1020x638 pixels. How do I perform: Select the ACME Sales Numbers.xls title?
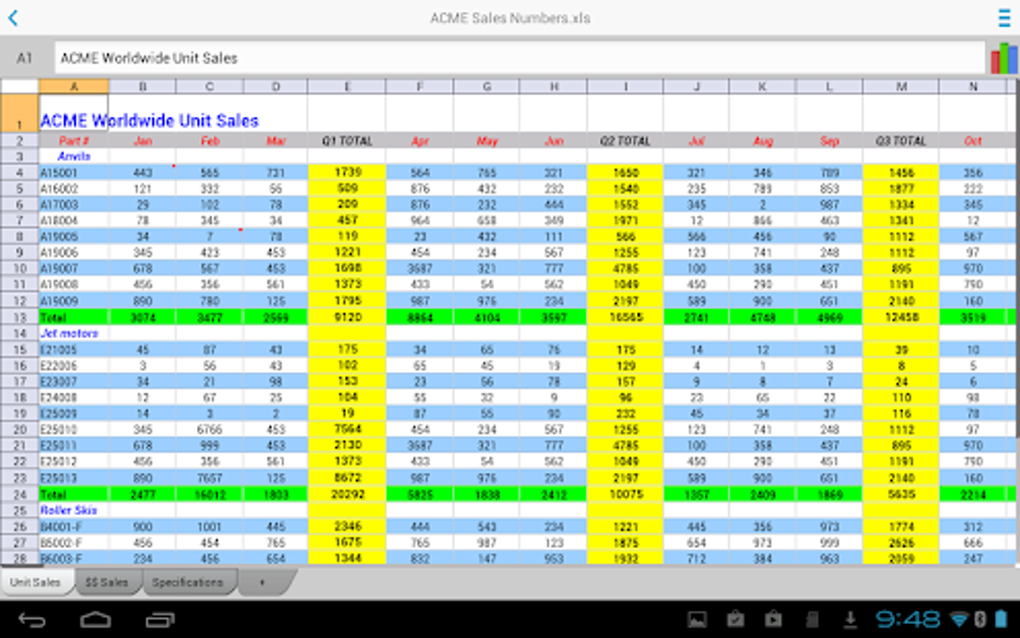[510, 18]
